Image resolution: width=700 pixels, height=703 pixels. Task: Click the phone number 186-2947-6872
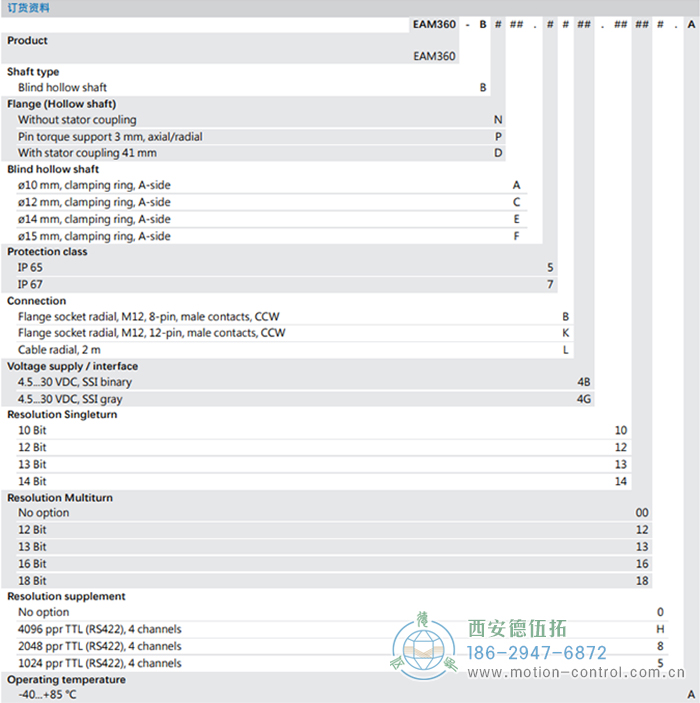click(x=538, y=653)
